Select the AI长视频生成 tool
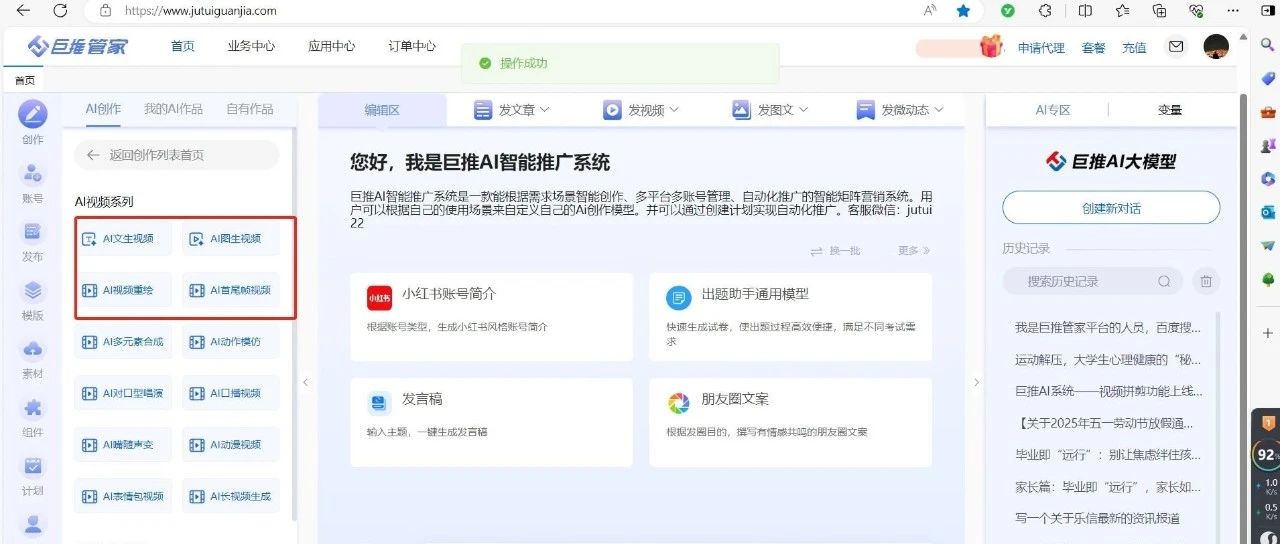 pos(232,496)
